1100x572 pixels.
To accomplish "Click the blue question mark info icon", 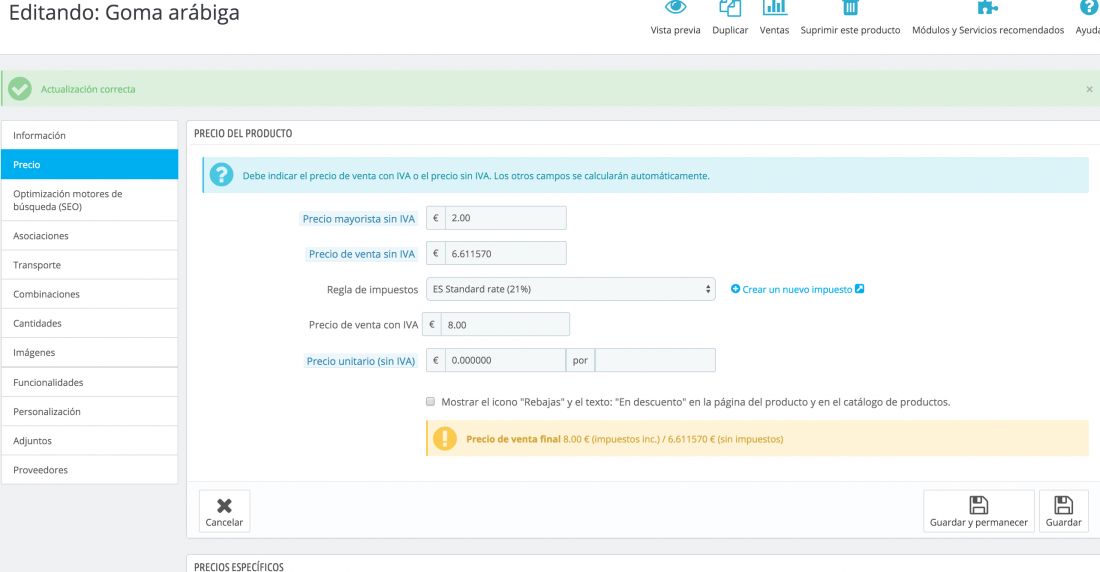I will 221,175.
